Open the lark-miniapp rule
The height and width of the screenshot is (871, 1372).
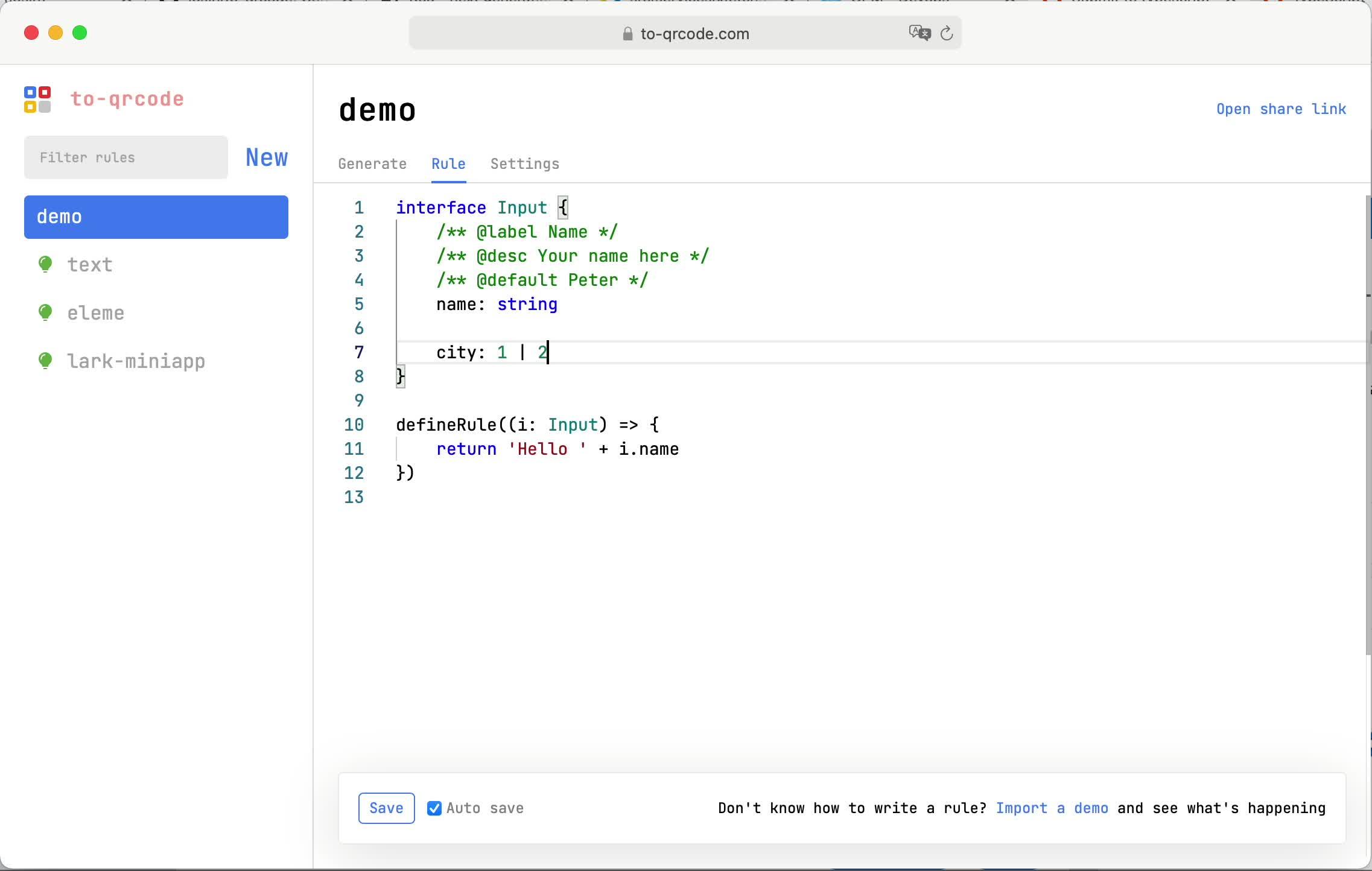(x=136, y=361)
